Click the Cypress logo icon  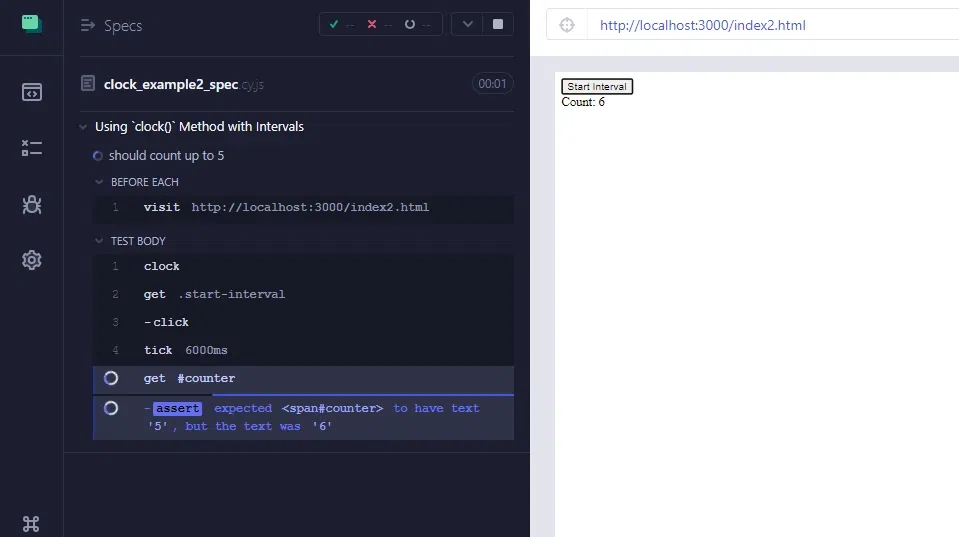click(31, 24)
